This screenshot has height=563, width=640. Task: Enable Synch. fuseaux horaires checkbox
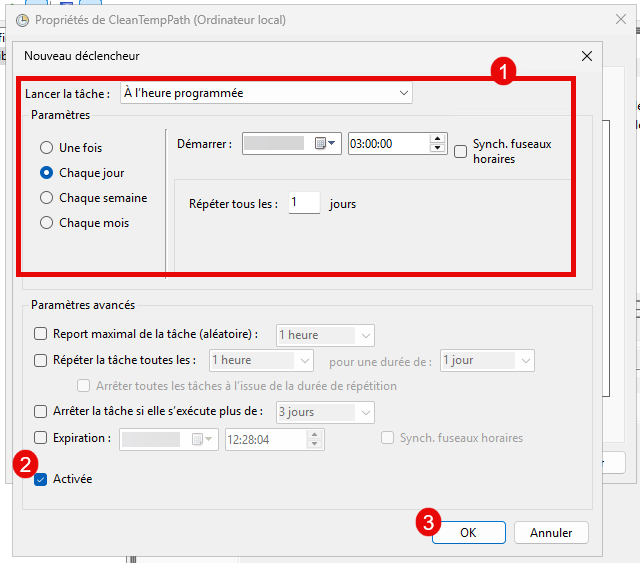point(461,151)
